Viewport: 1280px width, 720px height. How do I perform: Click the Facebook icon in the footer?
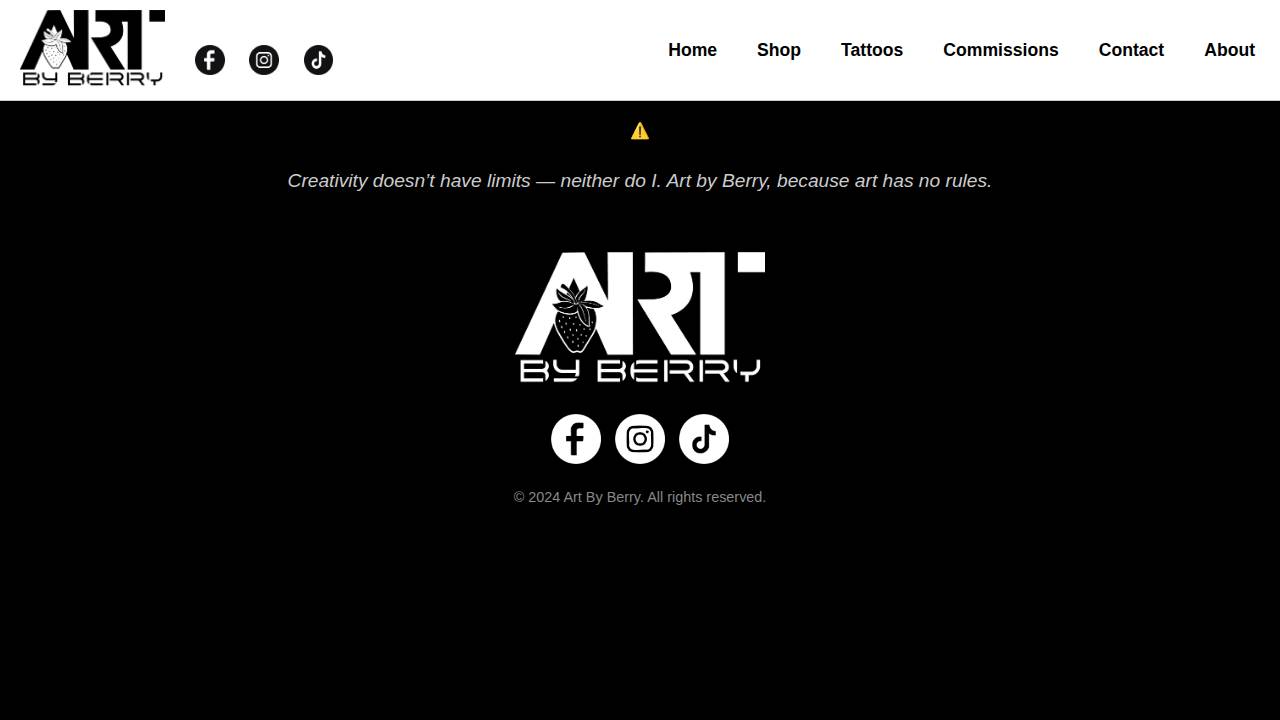point(576,438)
